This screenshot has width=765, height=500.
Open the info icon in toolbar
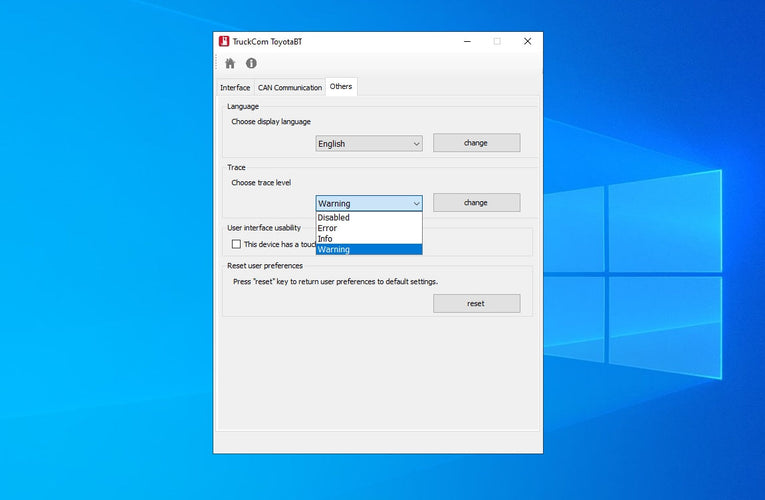251,63
